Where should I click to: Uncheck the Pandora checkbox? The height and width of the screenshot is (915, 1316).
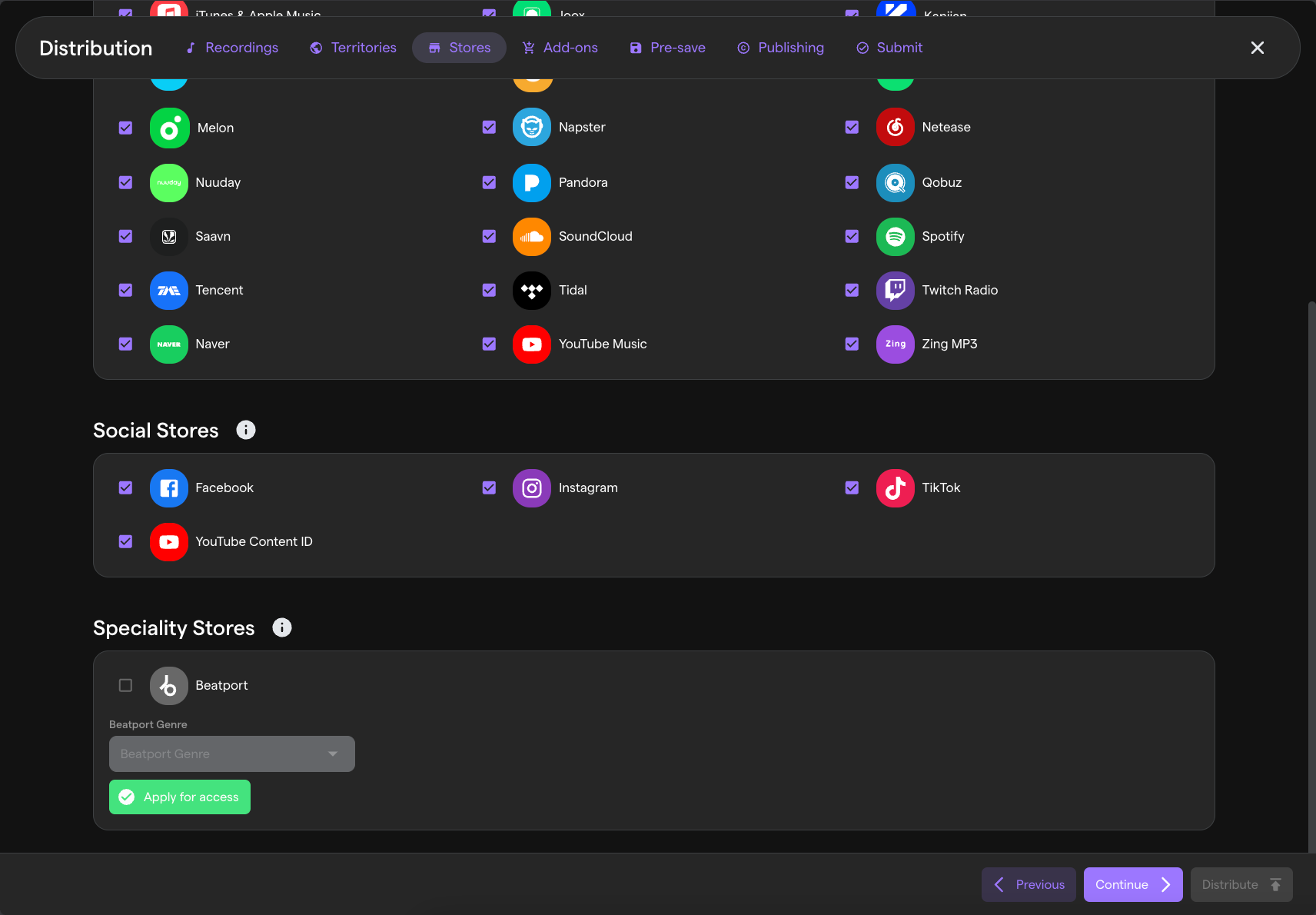(489, 182)
